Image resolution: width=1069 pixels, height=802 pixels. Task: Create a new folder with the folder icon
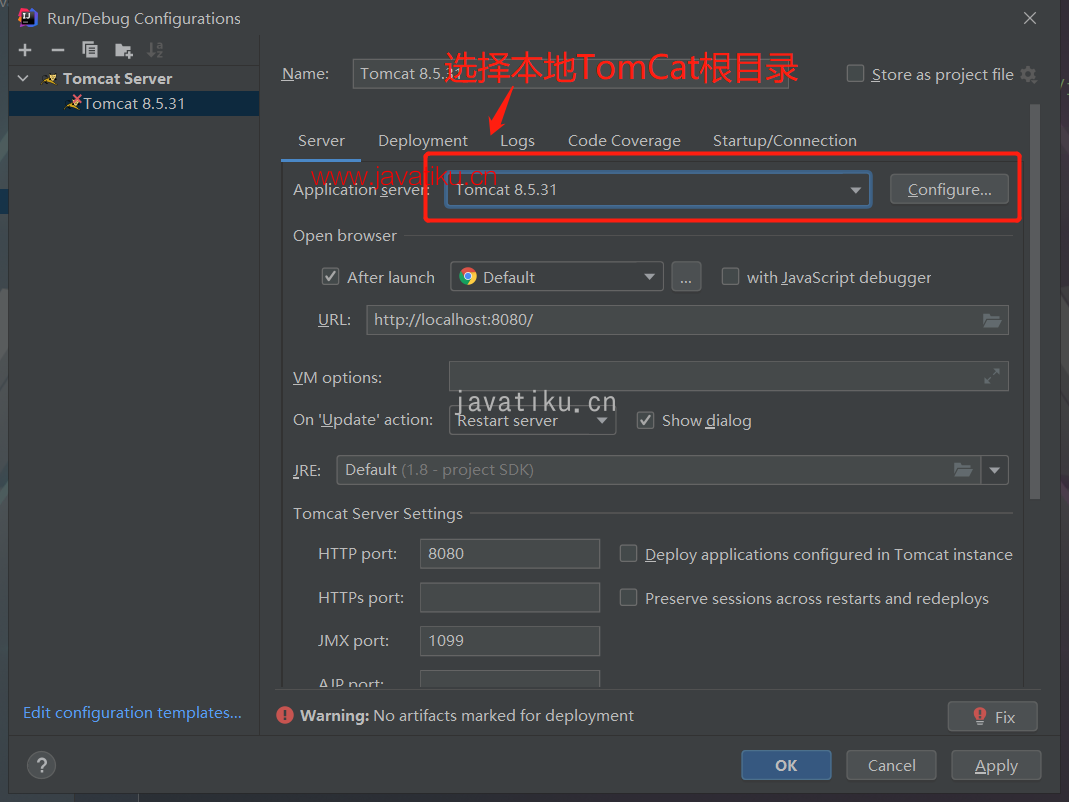pyautogui.click(x=123, y=50)
